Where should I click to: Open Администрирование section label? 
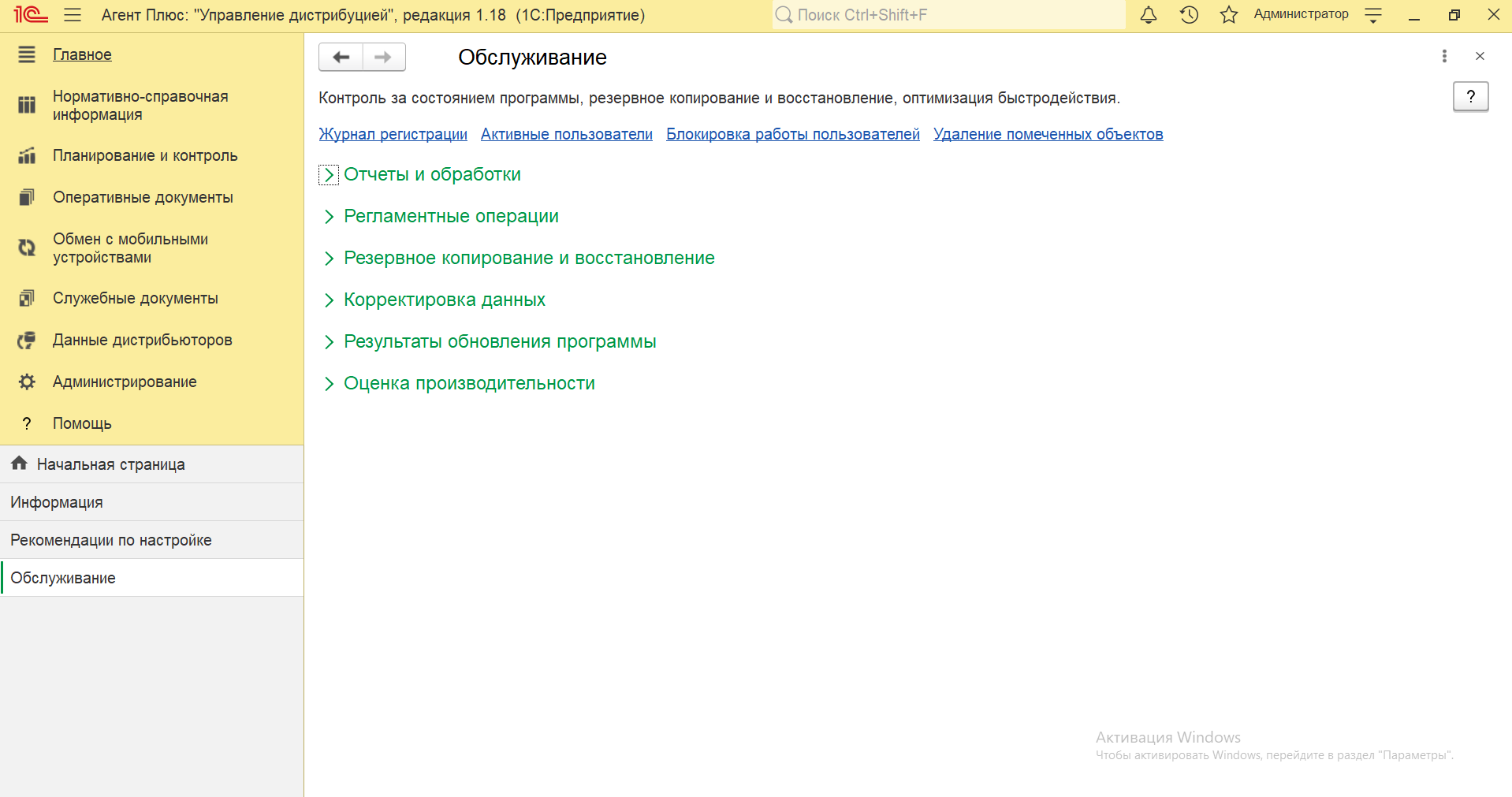(125, 382)
